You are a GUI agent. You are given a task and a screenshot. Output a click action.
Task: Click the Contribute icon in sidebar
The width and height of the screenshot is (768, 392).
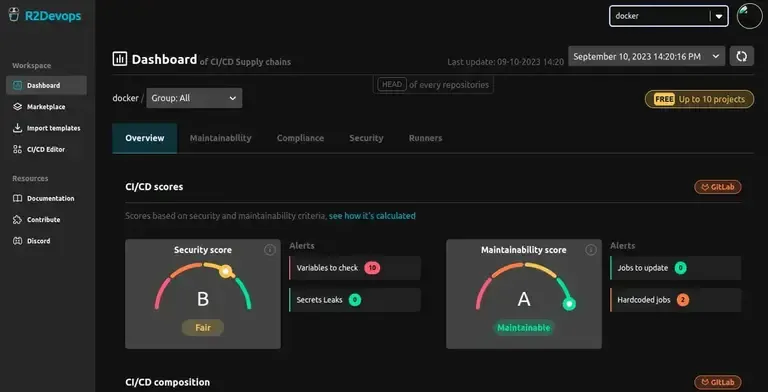[x=18, y=220]
